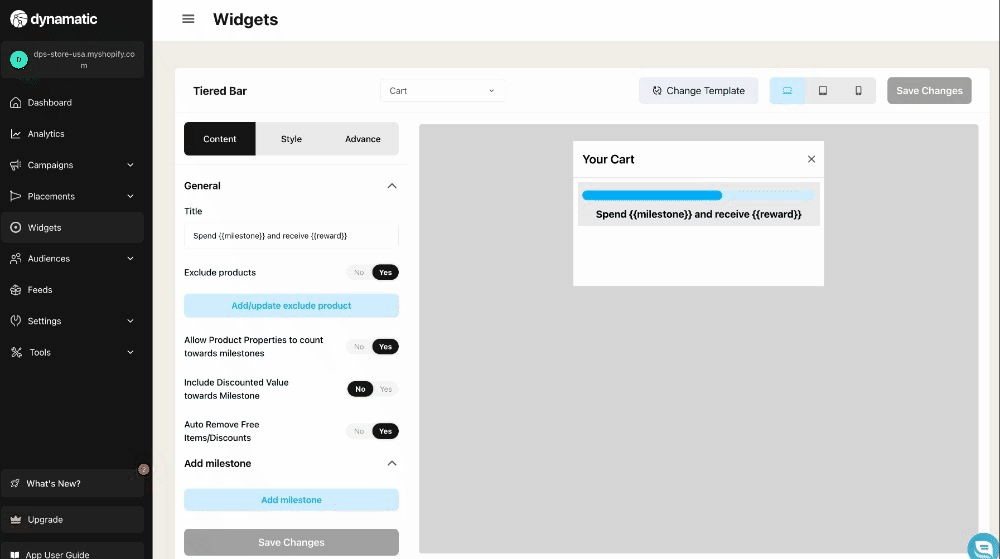Collapse the General section
1000x559 pixels.
pos(392,186)
